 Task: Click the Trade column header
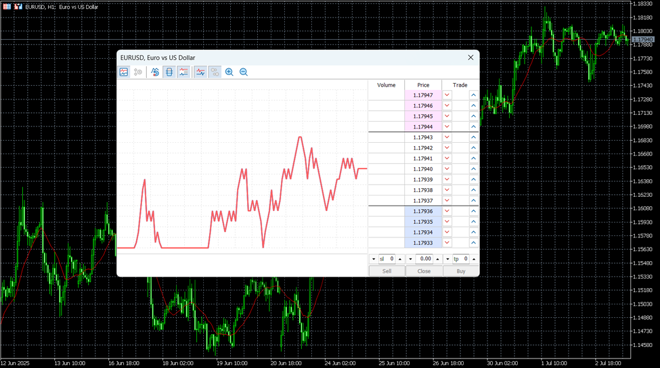tap(460, 85)
